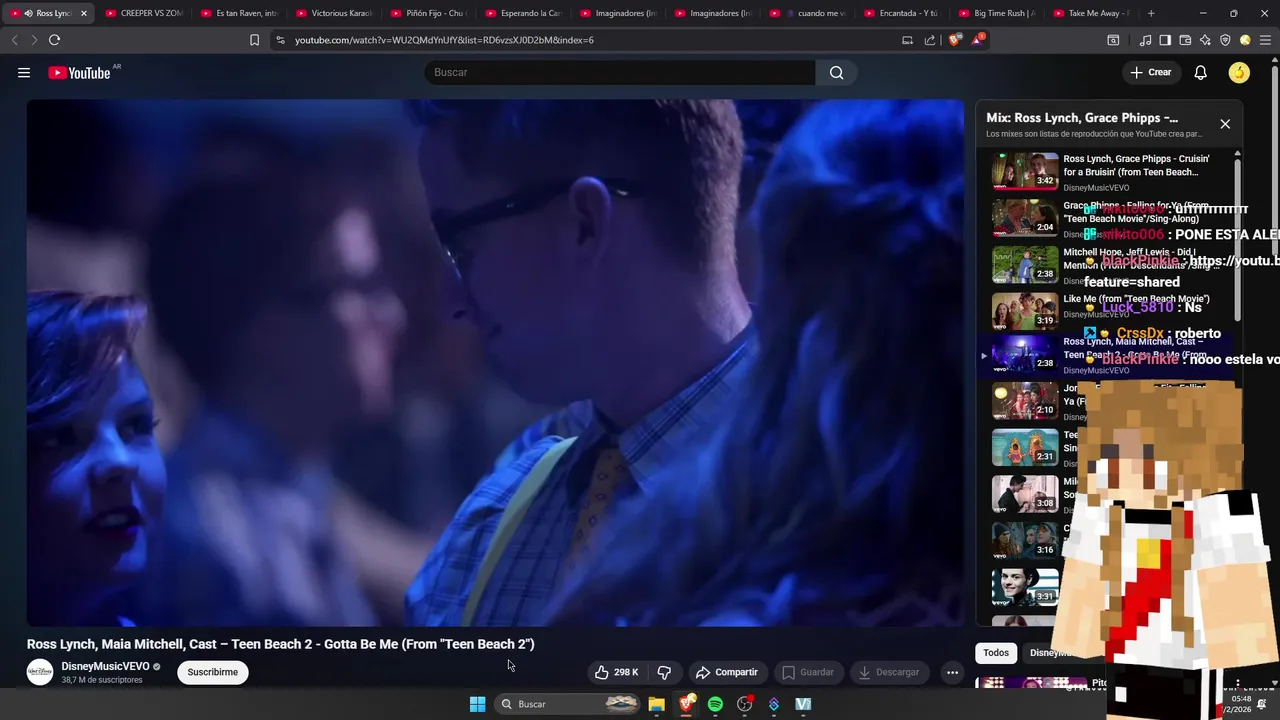Switch to the Big Time Rush tab

click(x=998, y=13)
